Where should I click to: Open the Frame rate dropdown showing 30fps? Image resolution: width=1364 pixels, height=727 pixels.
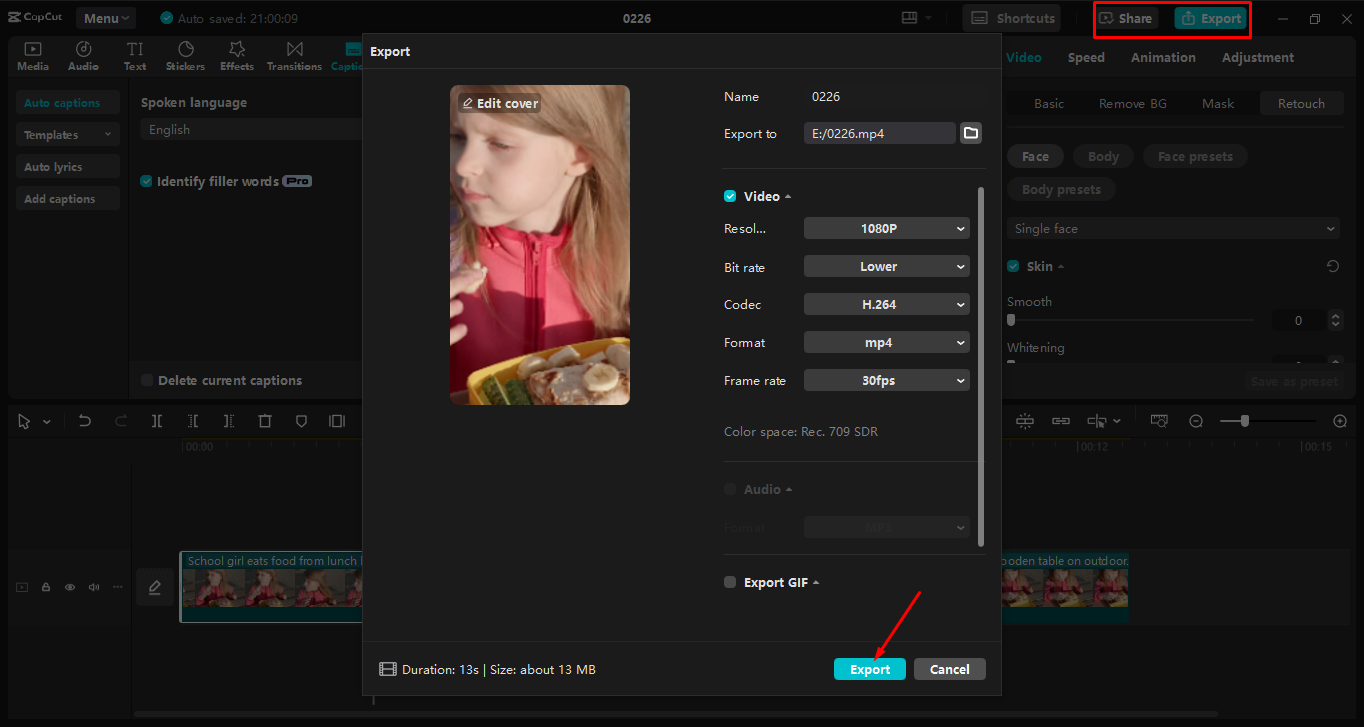[x=886, y=380]
